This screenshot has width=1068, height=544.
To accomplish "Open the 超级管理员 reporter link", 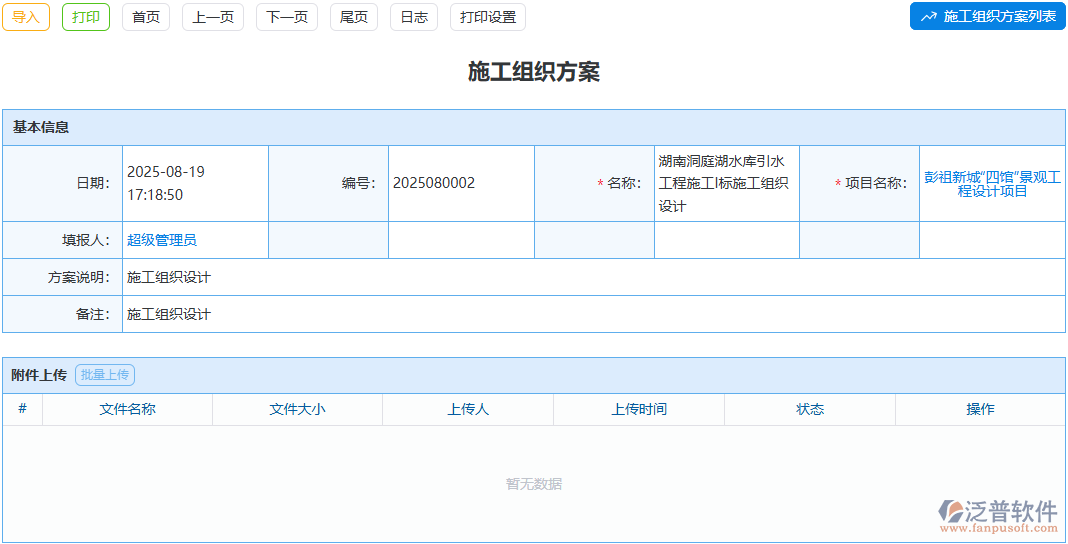I will tap(162, 240).
